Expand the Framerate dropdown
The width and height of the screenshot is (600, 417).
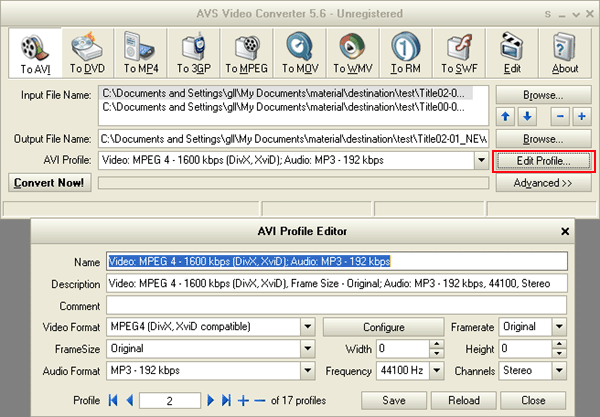[559, 327]
